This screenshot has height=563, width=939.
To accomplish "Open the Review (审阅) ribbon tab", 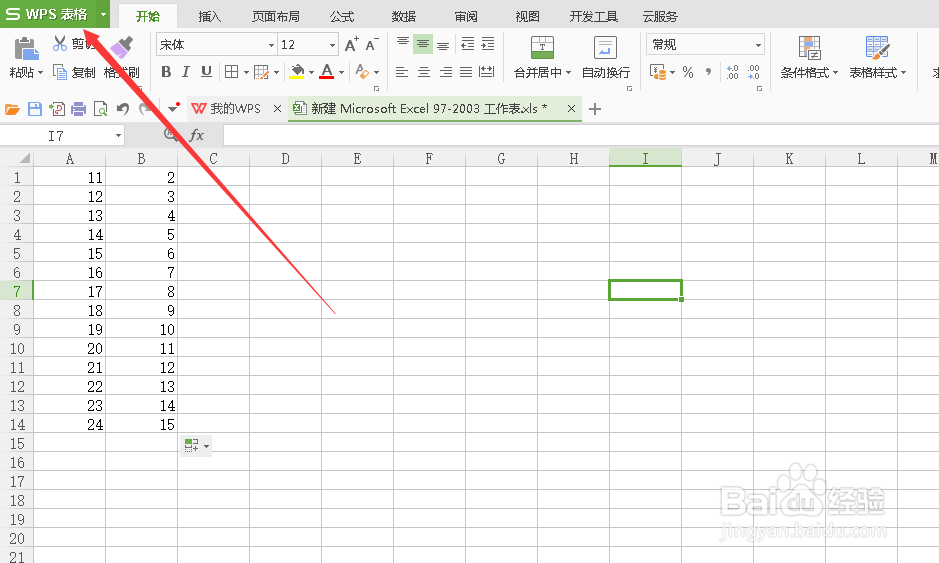I will point(466,16).
